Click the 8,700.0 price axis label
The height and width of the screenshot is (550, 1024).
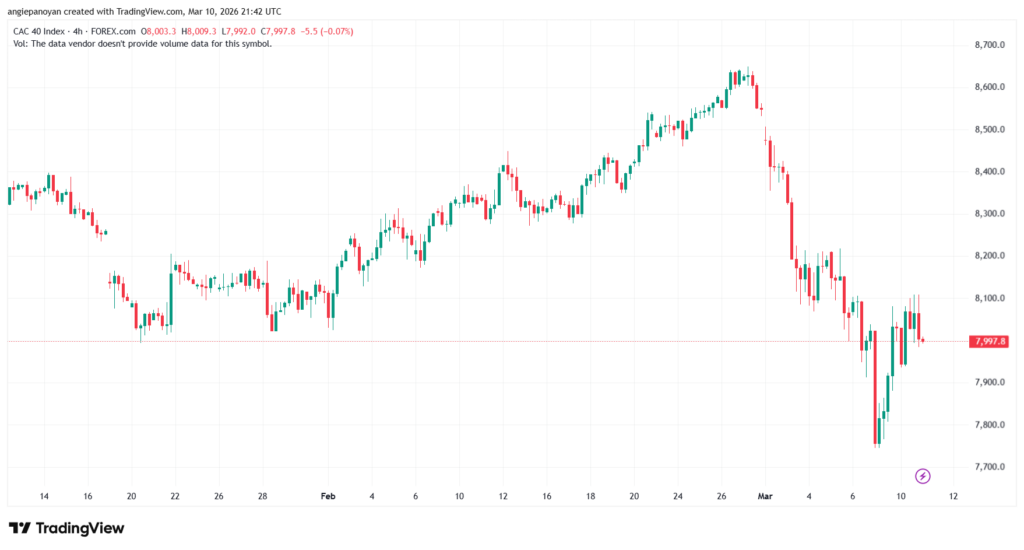pyautogui.click(x=989, y=46)
